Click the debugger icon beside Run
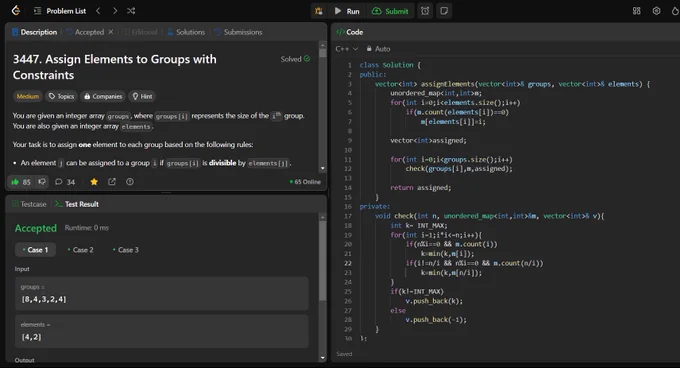This screenshot has width=680, height=368. click(x=319, y=11)
